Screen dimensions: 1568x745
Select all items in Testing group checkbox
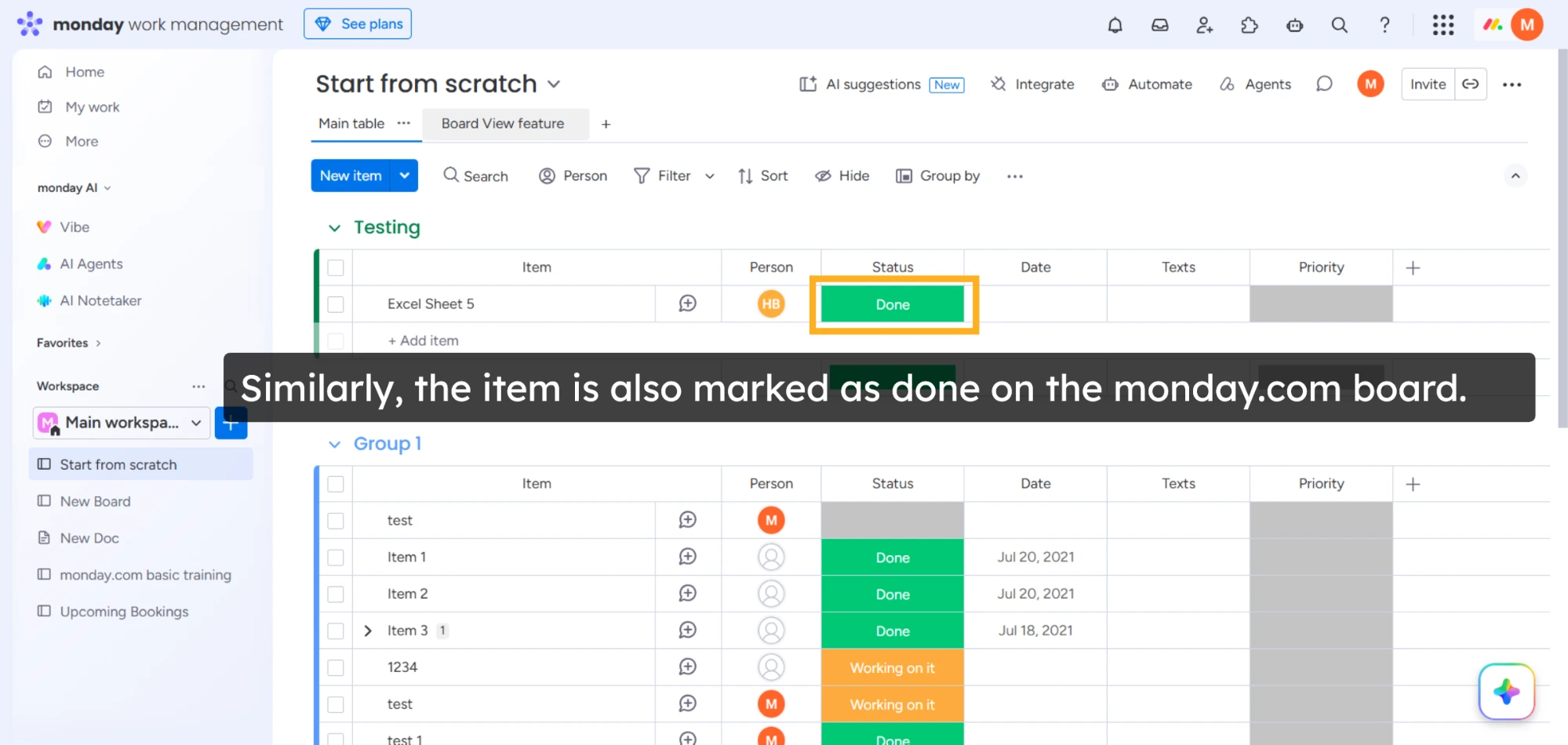(336, 267)
